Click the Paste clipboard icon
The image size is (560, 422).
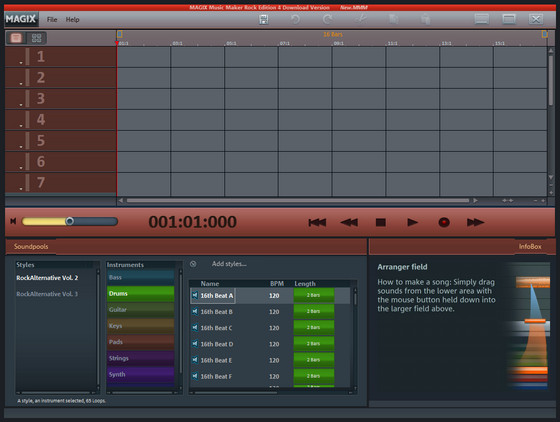(x=425, y=19)
